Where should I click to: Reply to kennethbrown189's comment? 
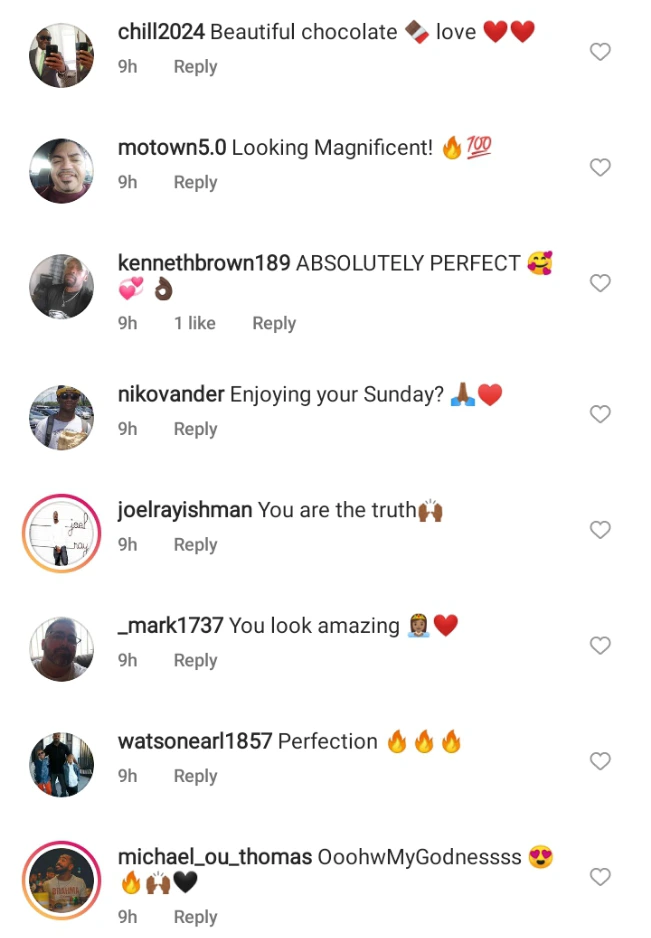[274, 323]
